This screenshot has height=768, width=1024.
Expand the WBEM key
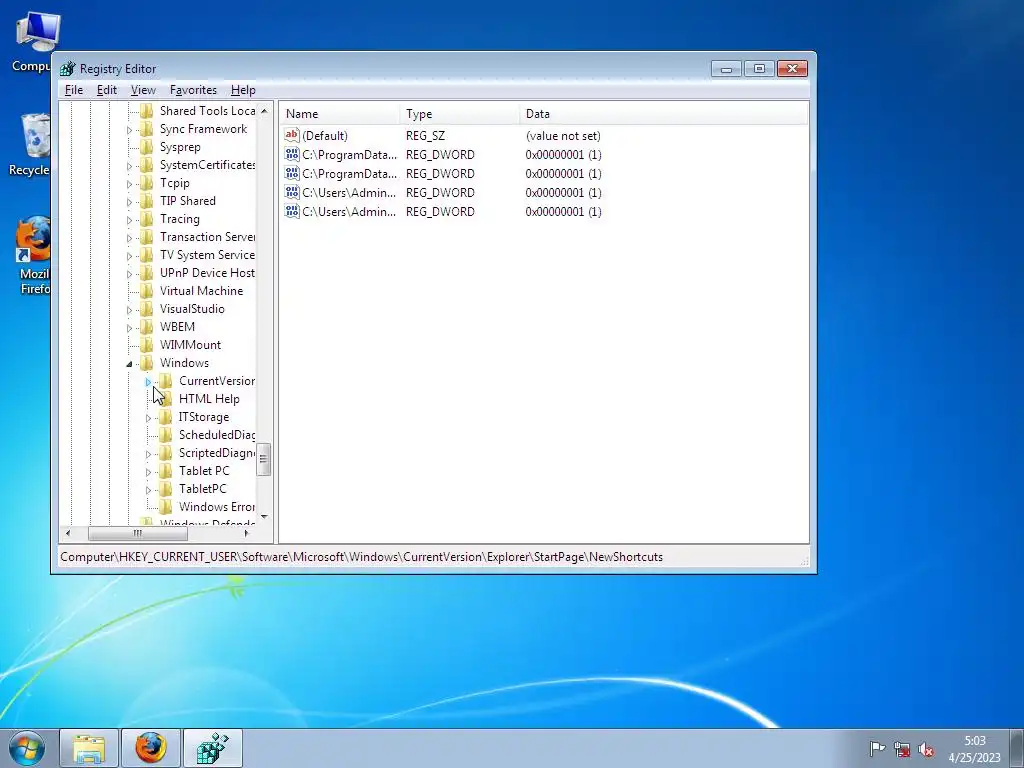click(129, 328)
